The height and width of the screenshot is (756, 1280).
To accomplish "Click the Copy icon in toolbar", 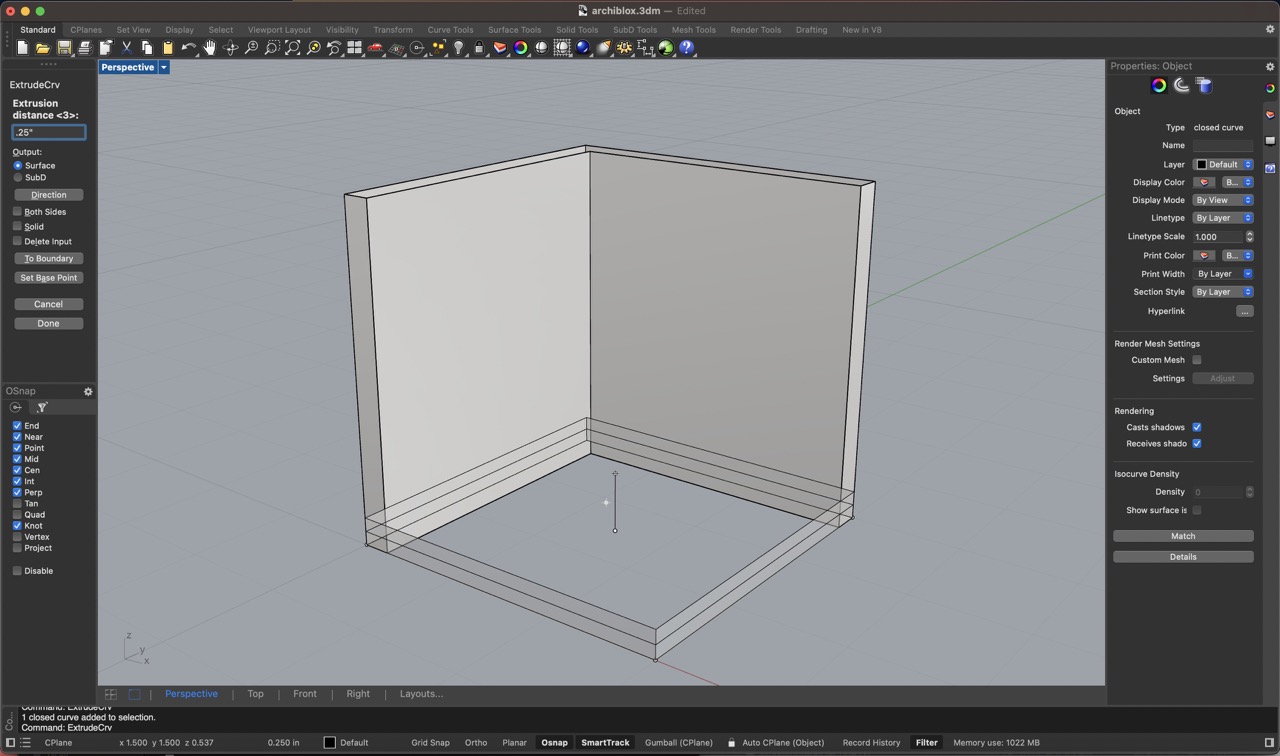I will click(x=147, y=48).
